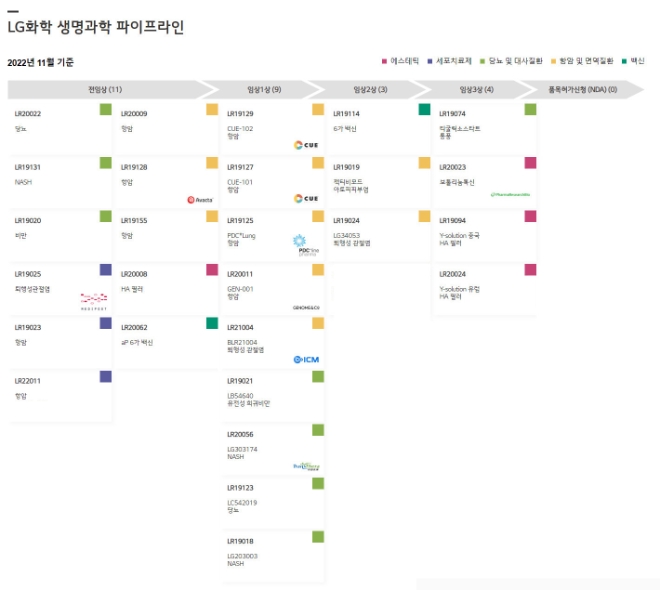Click the Medipost logo on LR19025 card
The width and height of the screenshot is (660, 590).
pyautogui.click(x=92, y=298)
